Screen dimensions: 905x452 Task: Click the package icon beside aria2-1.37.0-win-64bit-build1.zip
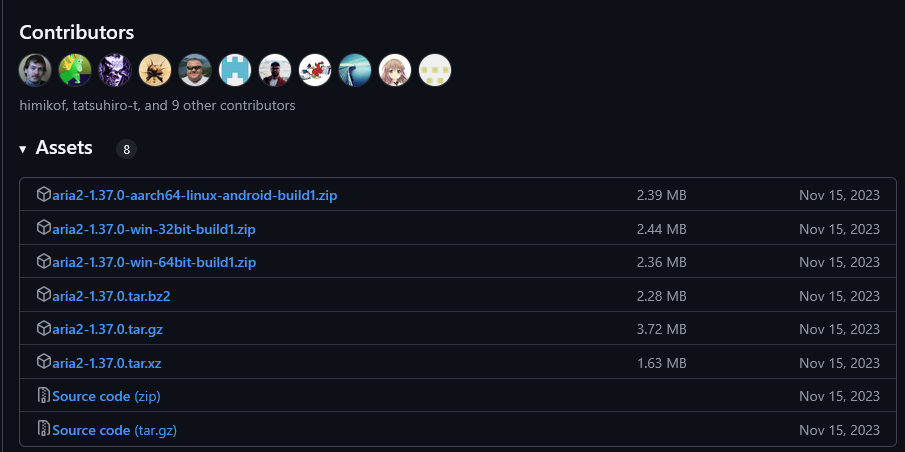[44, 262]
